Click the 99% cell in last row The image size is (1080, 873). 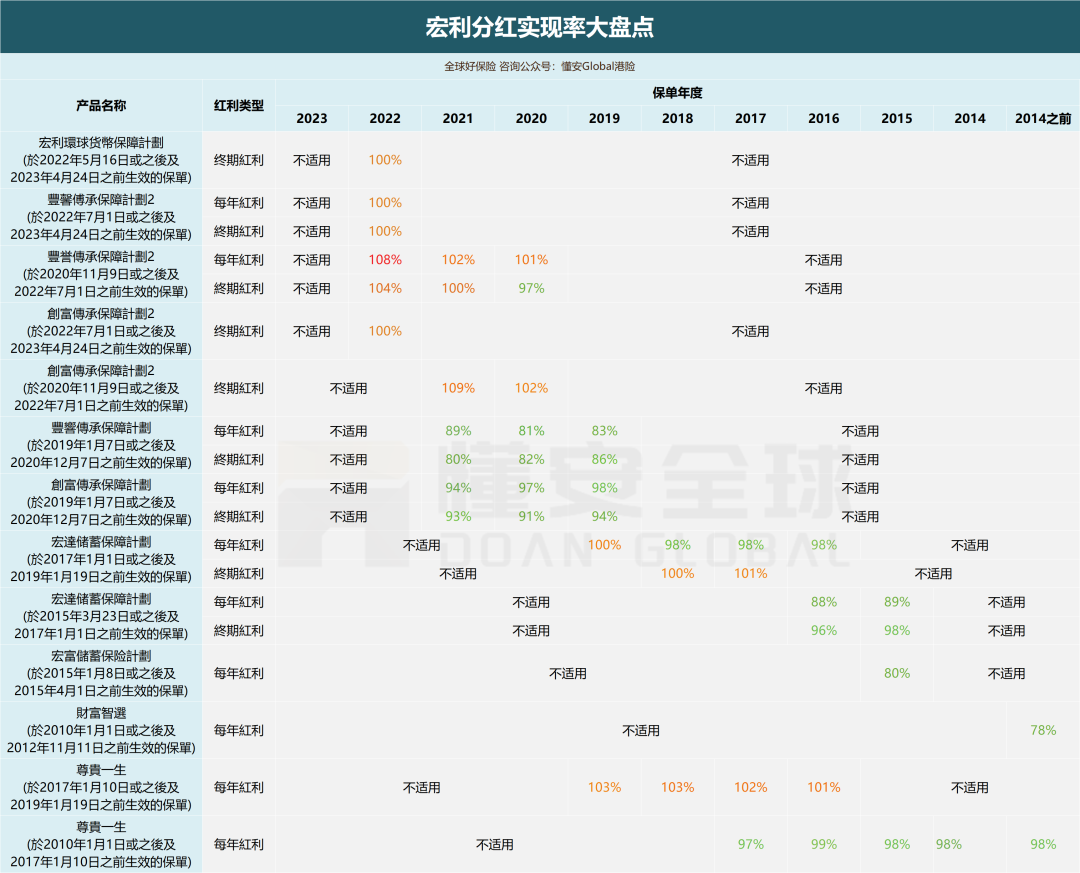pos(824,844)
